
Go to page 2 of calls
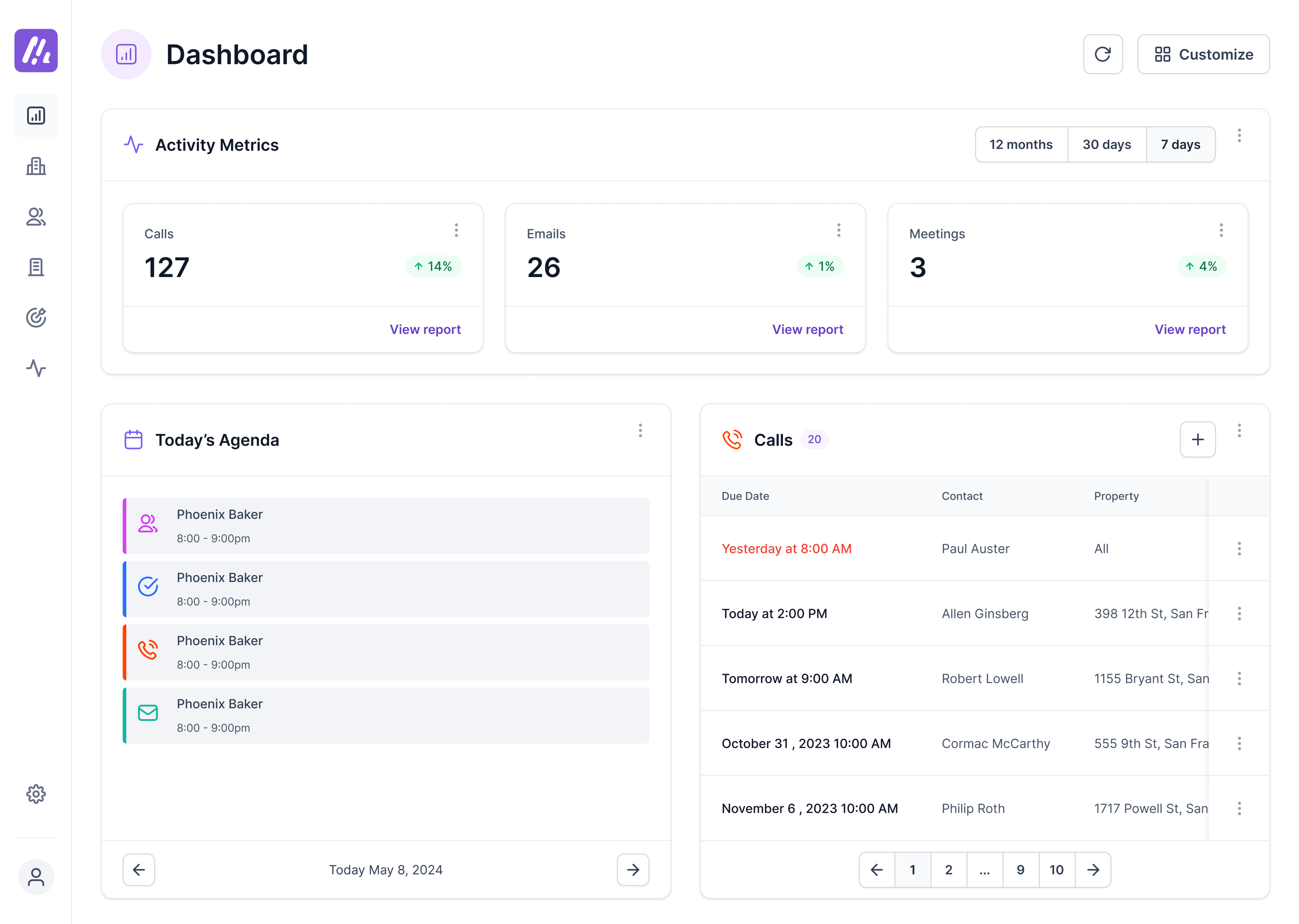(x=948, y=869)
